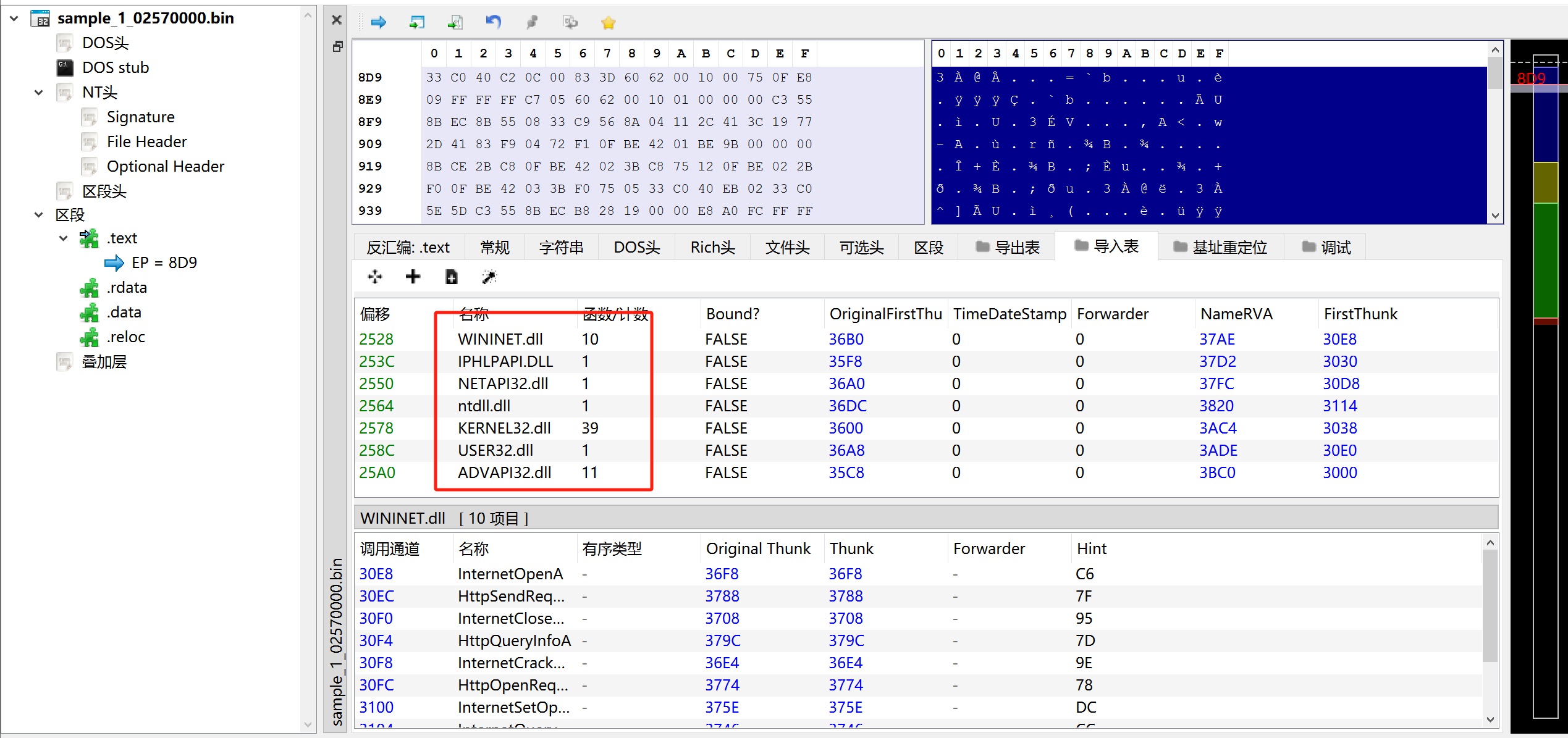Switch to the 反汇编: .text tab
This screenshot has width=1568, height=738.
pos(408,248)
